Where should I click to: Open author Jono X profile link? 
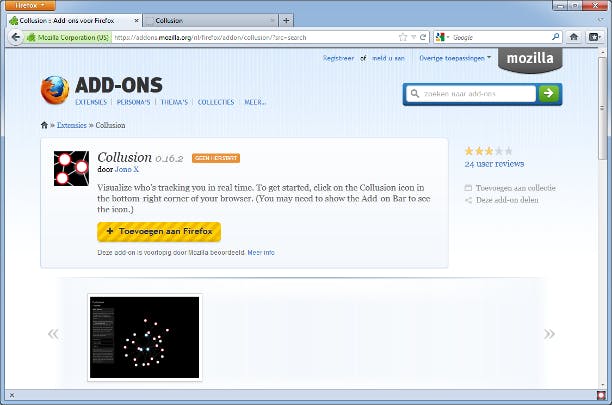[127, 169]
